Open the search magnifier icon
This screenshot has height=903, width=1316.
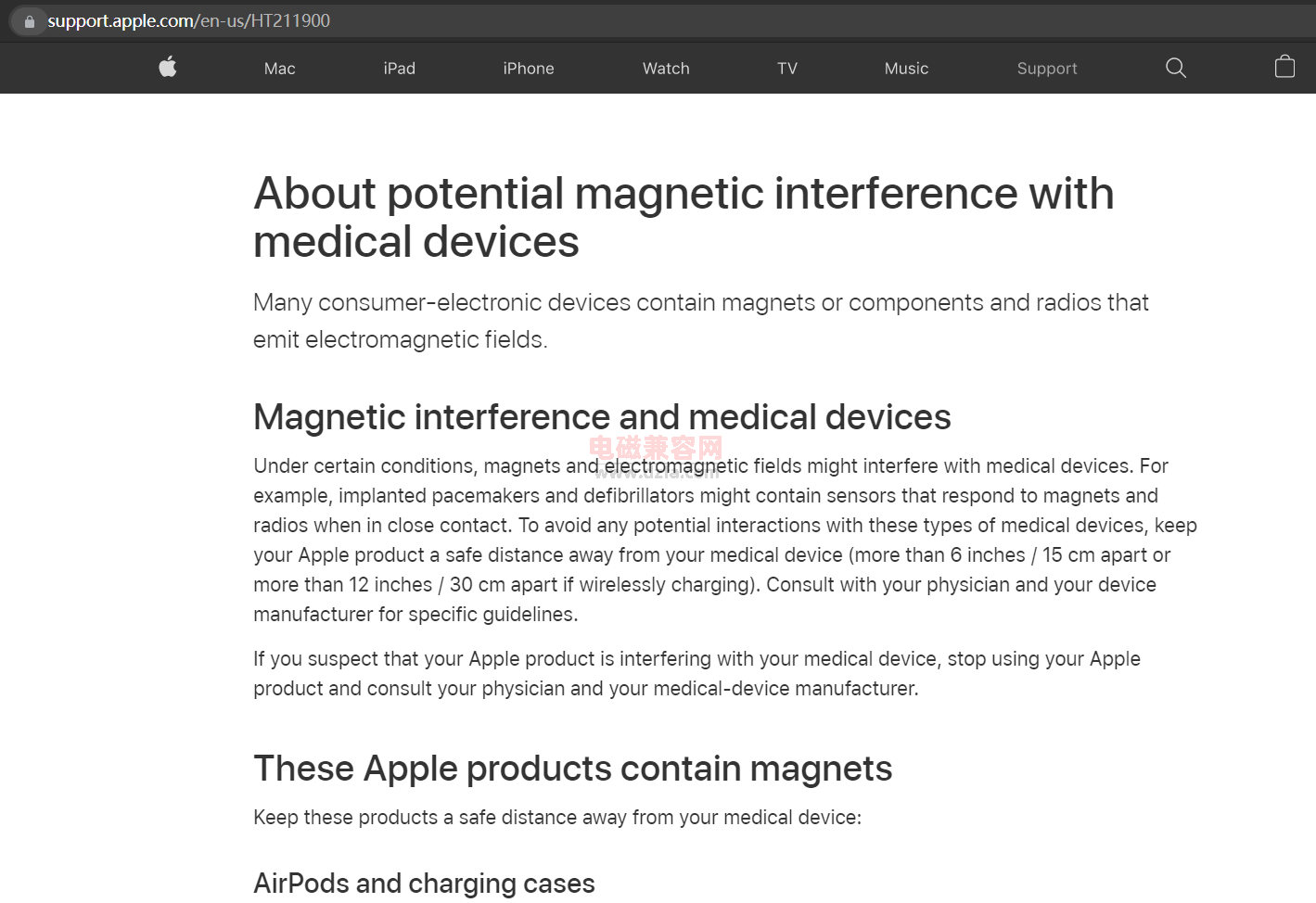tap(1176, 68)
